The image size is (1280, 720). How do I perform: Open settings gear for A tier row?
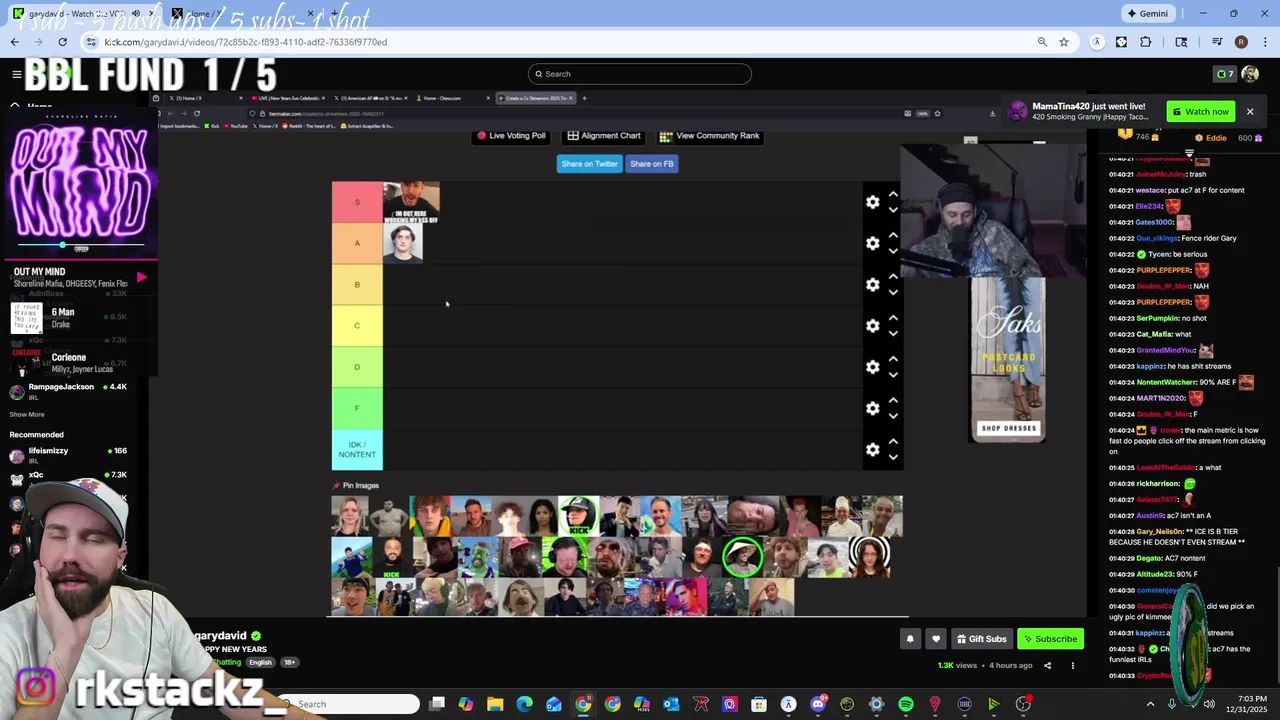[873, 243]
